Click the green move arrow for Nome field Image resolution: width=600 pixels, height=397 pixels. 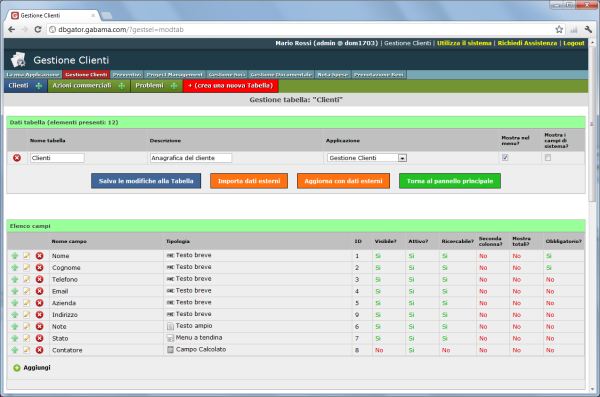pos(15,256)
